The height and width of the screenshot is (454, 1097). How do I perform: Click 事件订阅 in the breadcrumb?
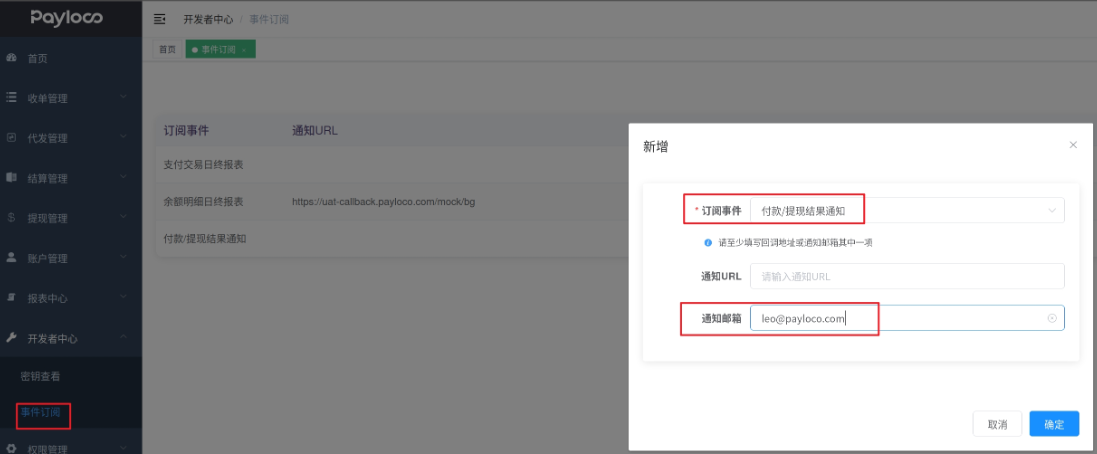[269, 19]
